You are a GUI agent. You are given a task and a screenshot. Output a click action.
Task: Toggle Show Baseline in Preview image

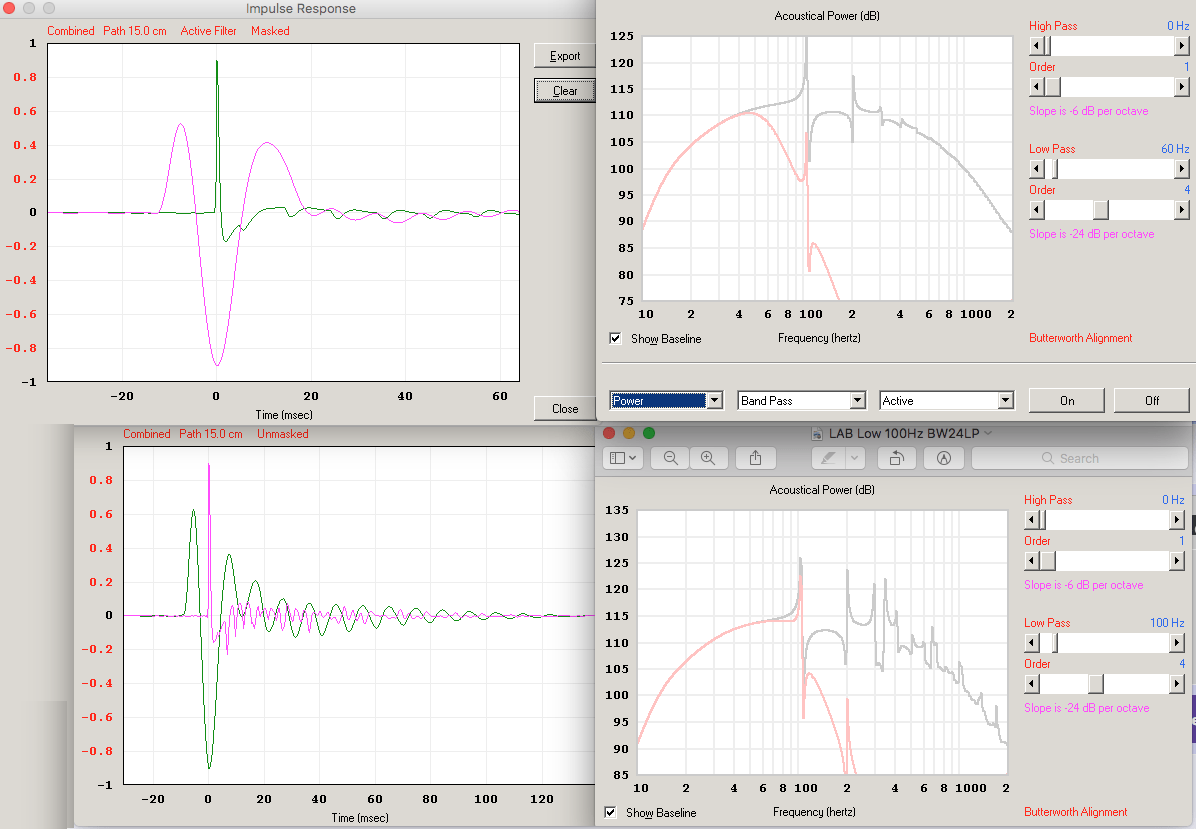point(610,812)
